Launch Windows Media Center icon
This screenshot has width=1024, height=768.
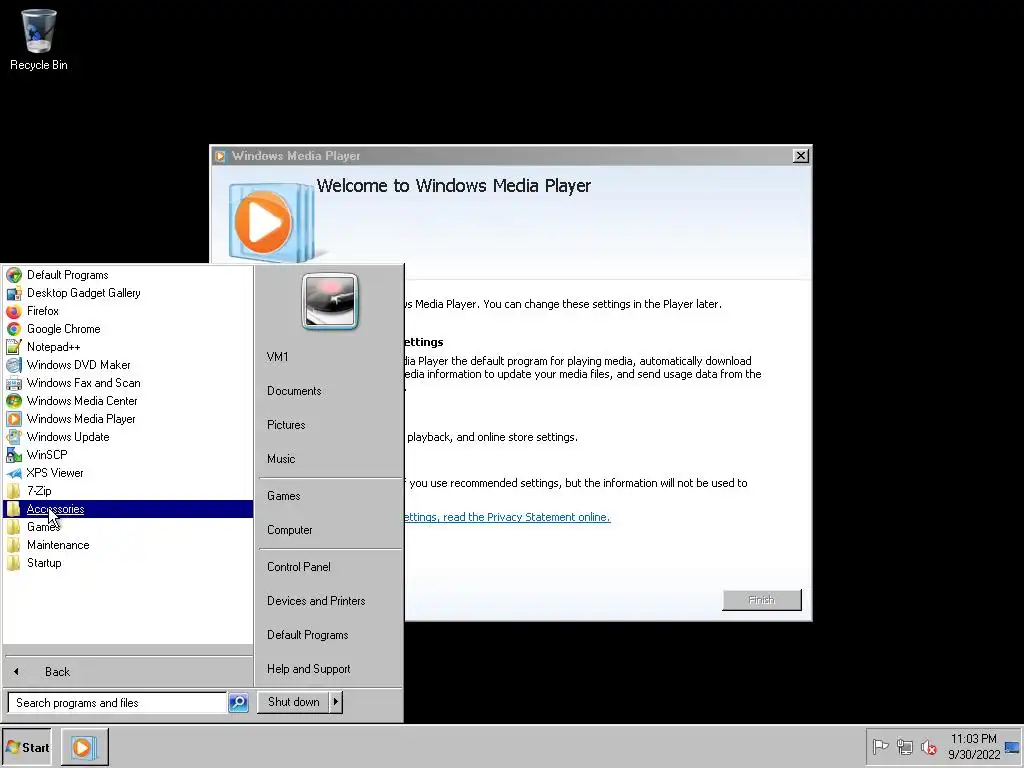tap(14, 401)
